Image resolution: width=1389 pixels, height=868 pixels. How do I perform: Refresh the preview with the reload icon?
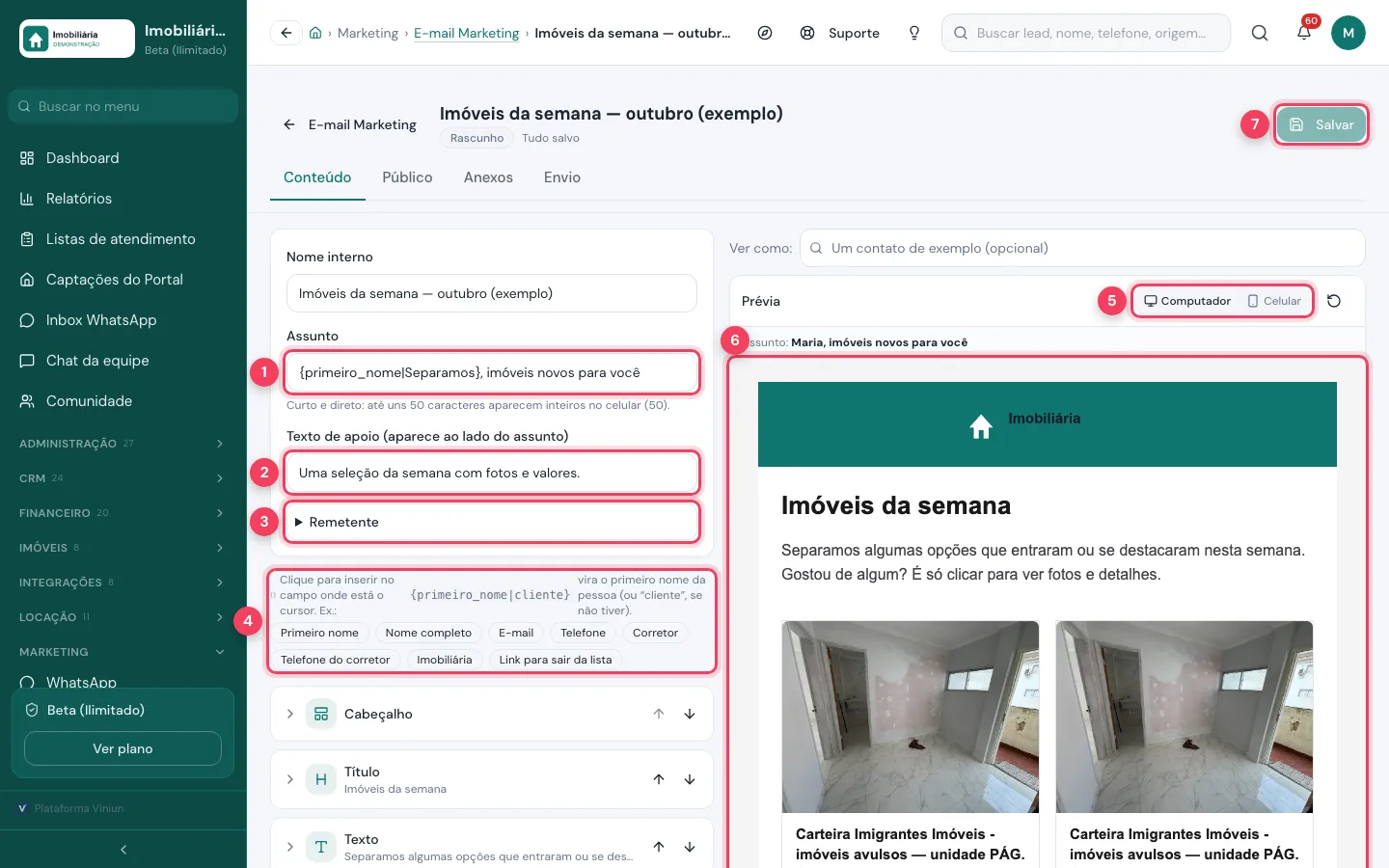tap(1334, 301)
